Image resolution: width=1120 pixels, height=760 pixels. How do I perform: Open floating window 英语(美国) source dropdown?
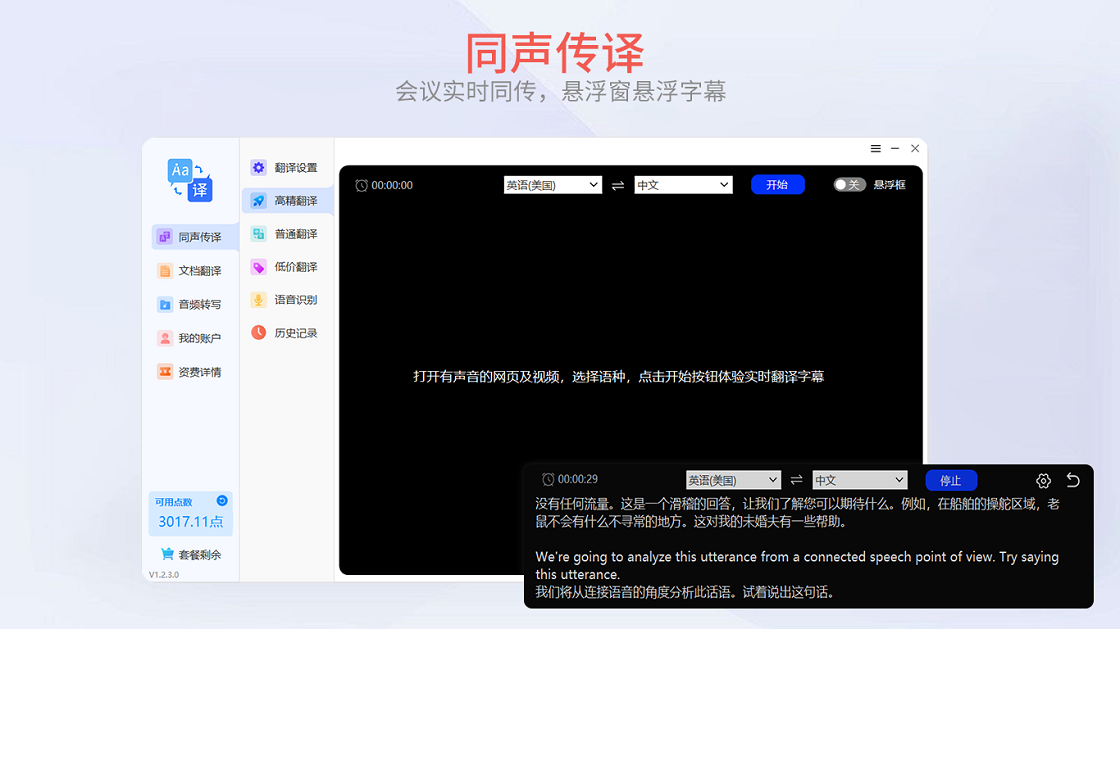click(732, 481)
